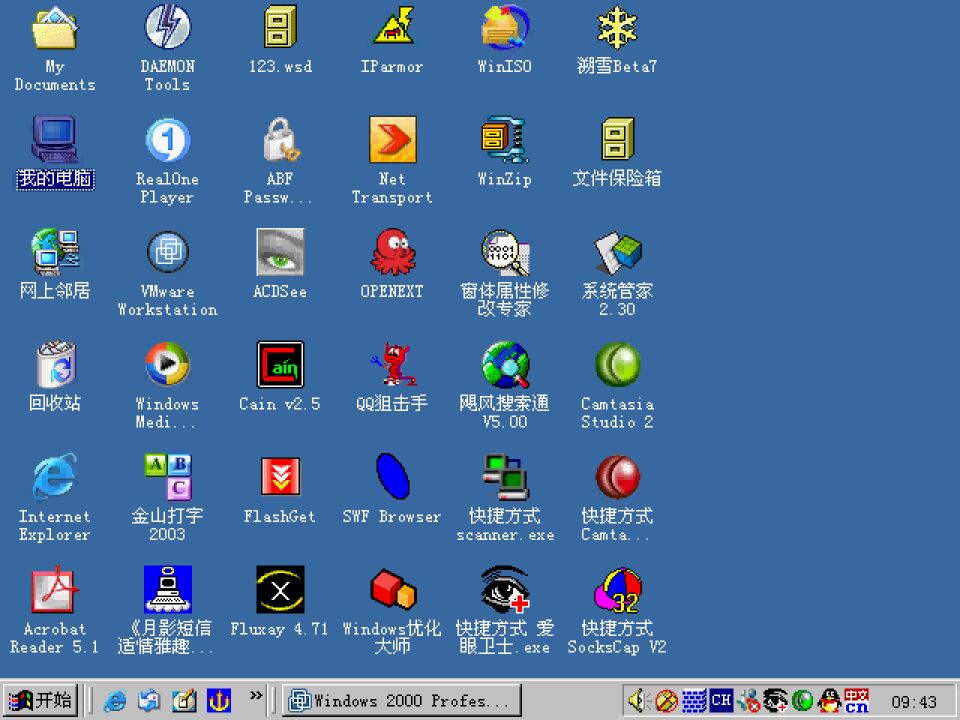Screen dimensions: 960x720
Task: Select the QQ狙击手 red devil icon
Action: point(392,365)
